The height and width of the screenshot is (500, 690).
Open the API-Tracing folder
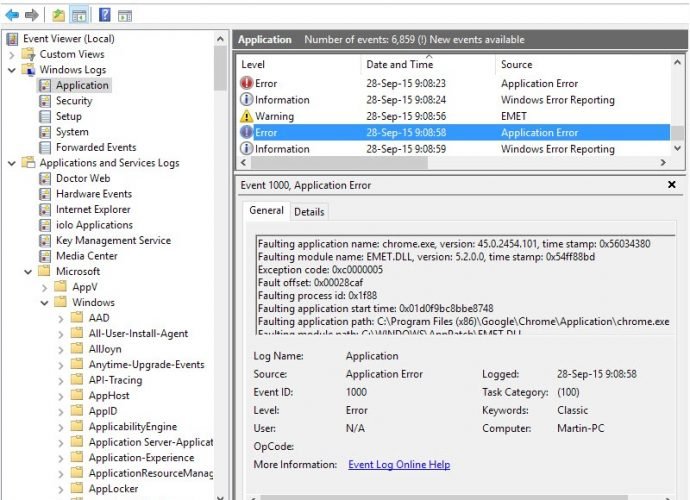[x=115, y=380]
